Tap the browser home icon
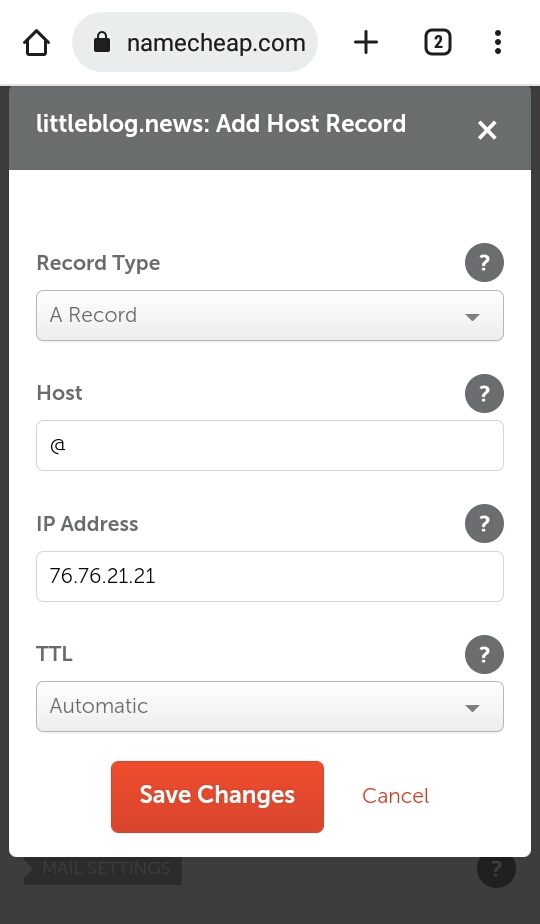This screenshot has height=924, width=540. click(x=37, y=42)
